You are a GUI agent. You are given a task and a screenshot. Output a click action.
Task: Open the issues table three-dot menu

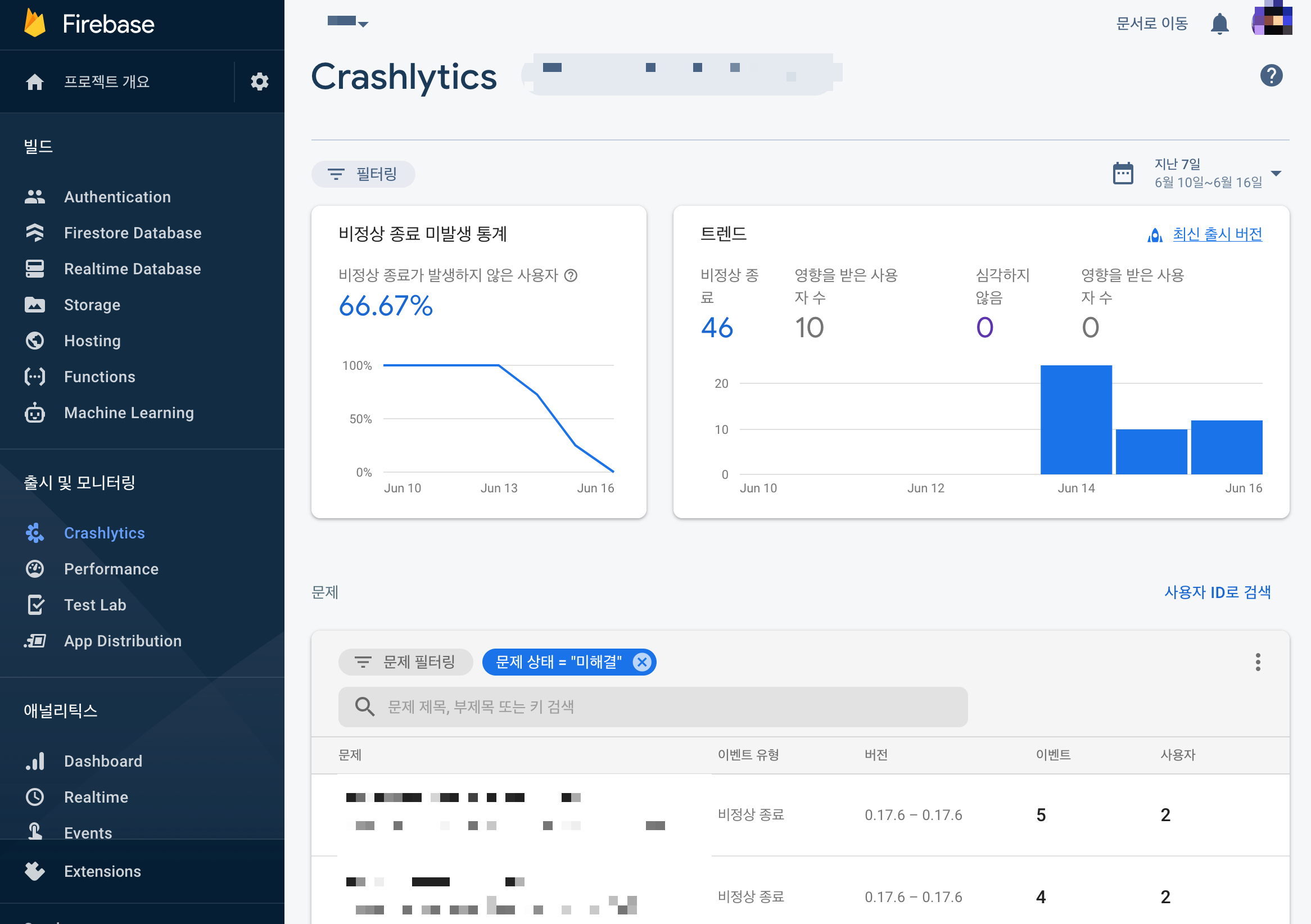(x=1258, y=662)
